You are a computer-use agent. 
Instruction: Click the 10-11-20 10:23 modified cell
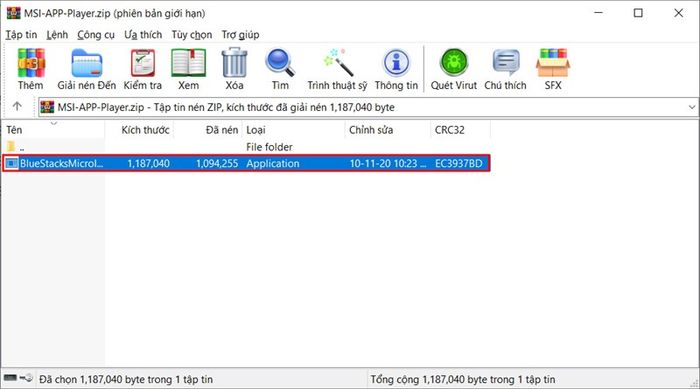point(388,163)
